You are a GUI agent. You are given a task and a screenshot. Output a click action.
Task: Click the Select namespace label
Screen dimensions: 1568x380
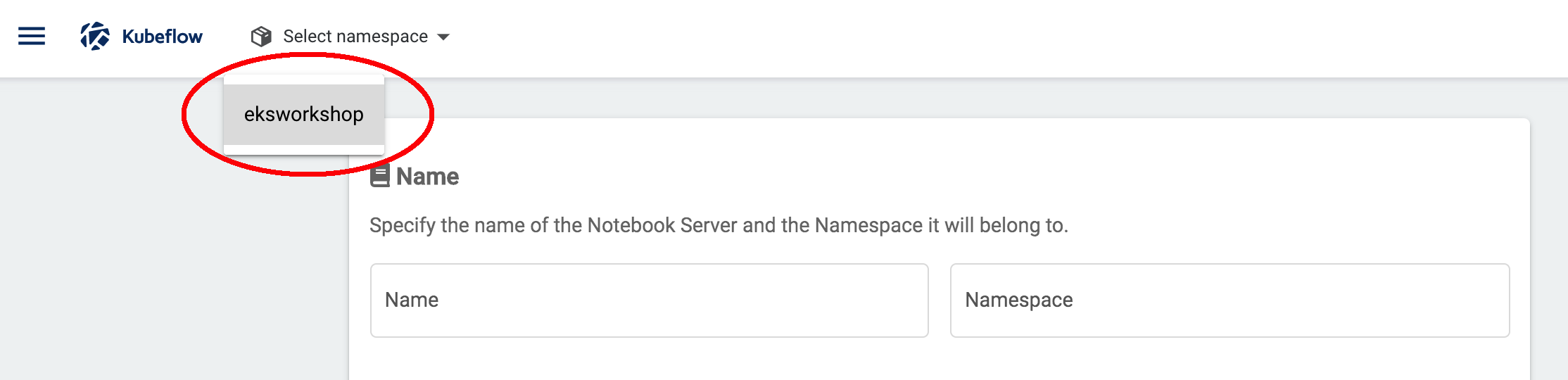(x=355, y=37)
